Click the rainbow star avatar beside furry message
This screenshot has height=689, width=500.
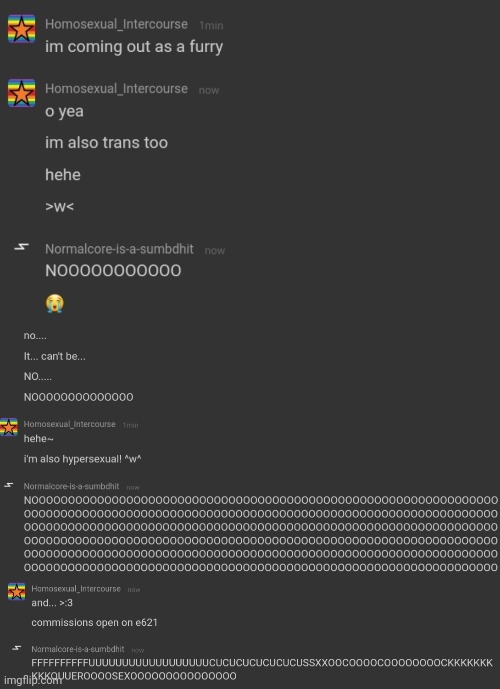pyautogui.click(x=22, y=29)
